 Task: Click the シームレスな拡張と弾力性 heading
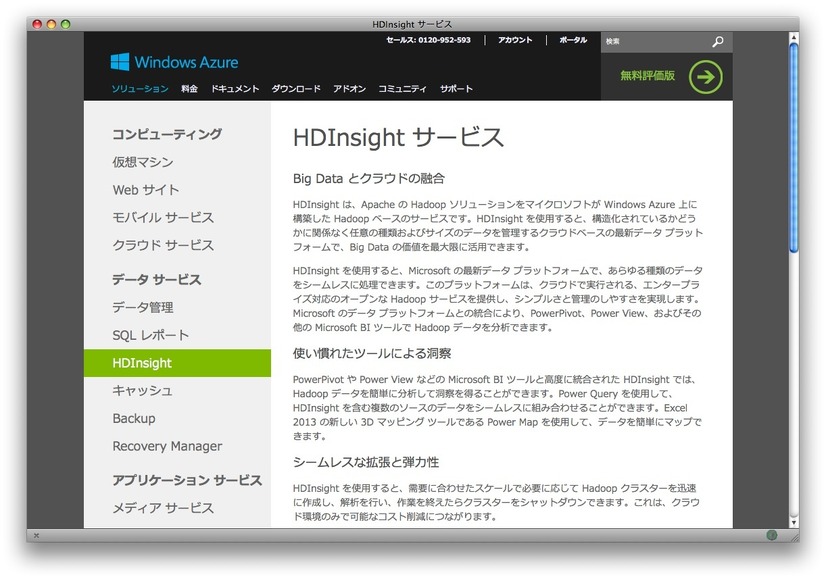pyautogui.click(x=366, y=462)
